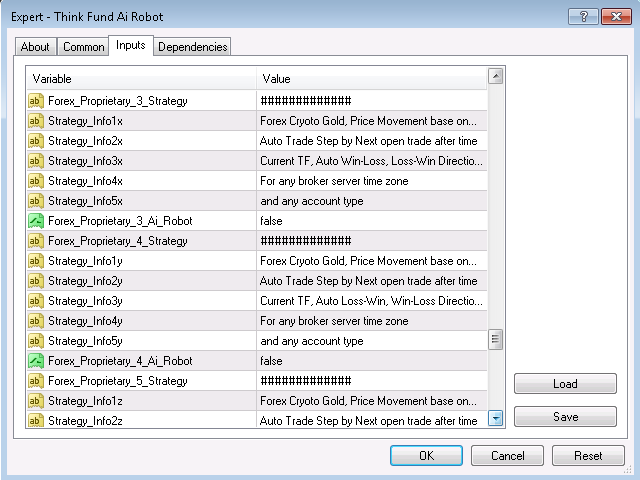Go to the Dependencies tab
This screenshot has height=480, width=640.
[x=192, y=47]
